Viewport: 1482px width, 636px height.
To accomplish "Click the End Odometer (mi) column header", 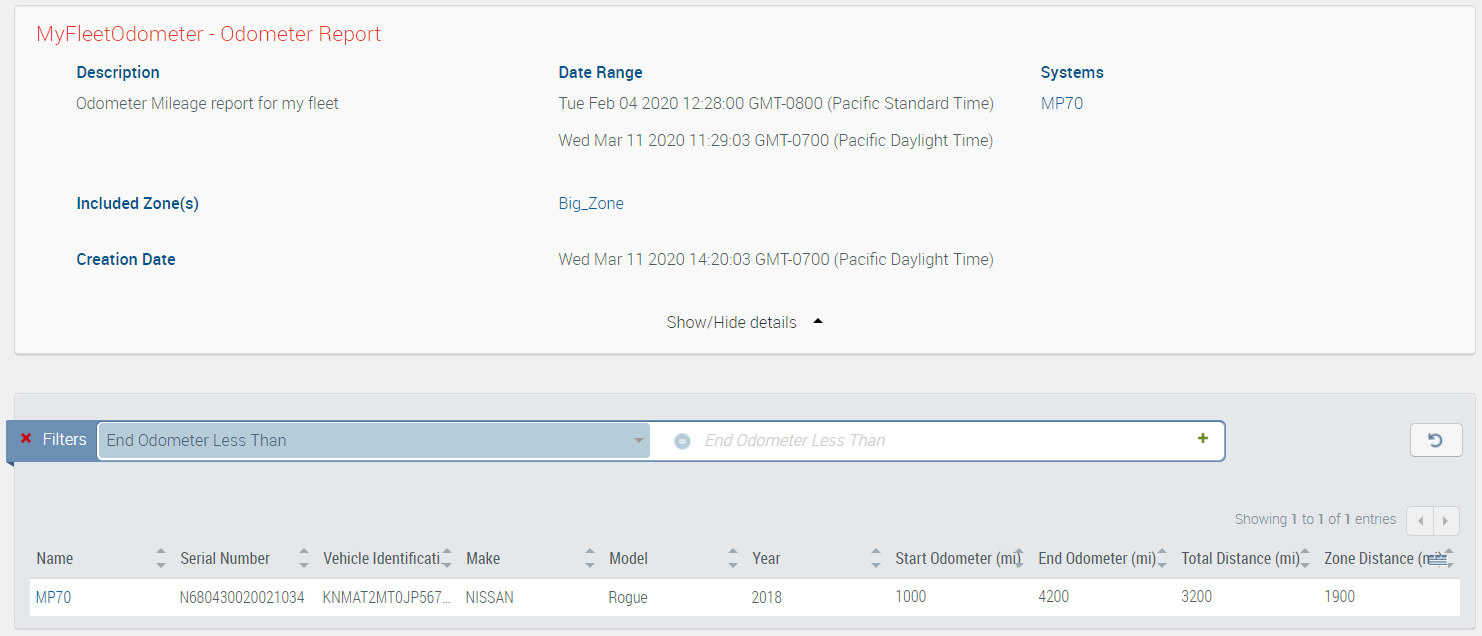I will click(x=1096, y=559).
